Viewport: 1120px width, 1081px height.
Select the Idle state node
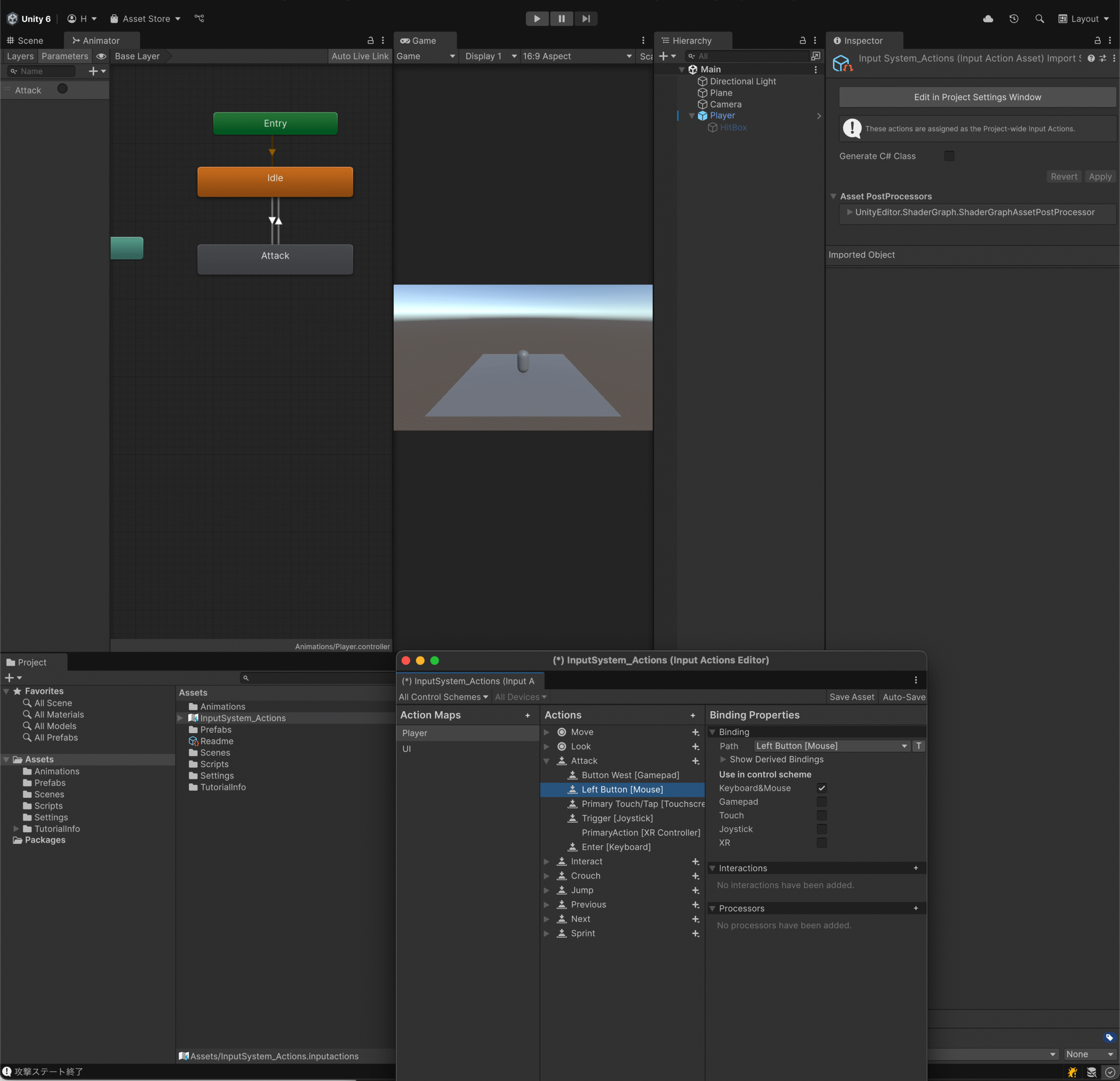tap(275, 181)
